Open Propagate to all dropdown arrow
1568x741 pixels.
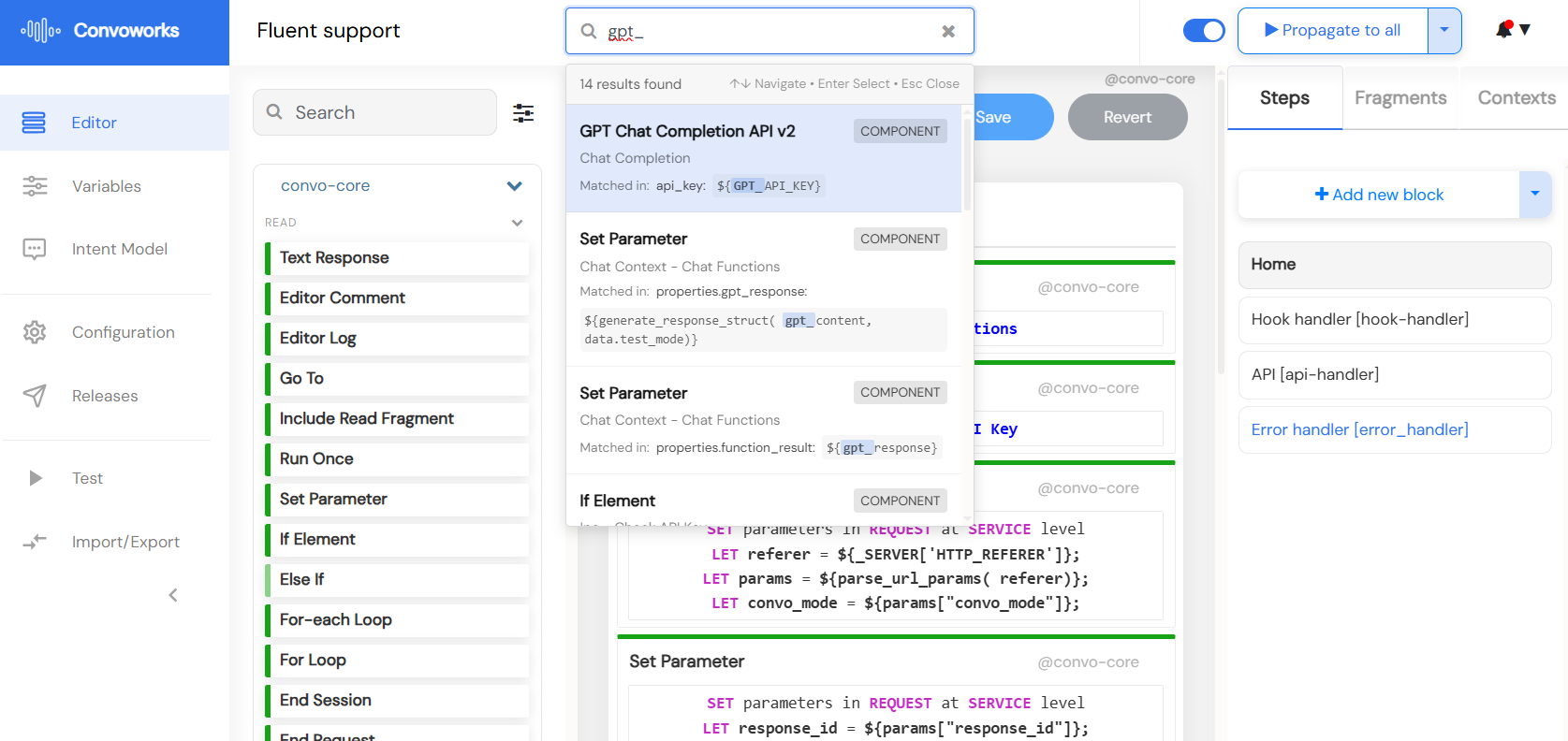tap(1444, 31)
